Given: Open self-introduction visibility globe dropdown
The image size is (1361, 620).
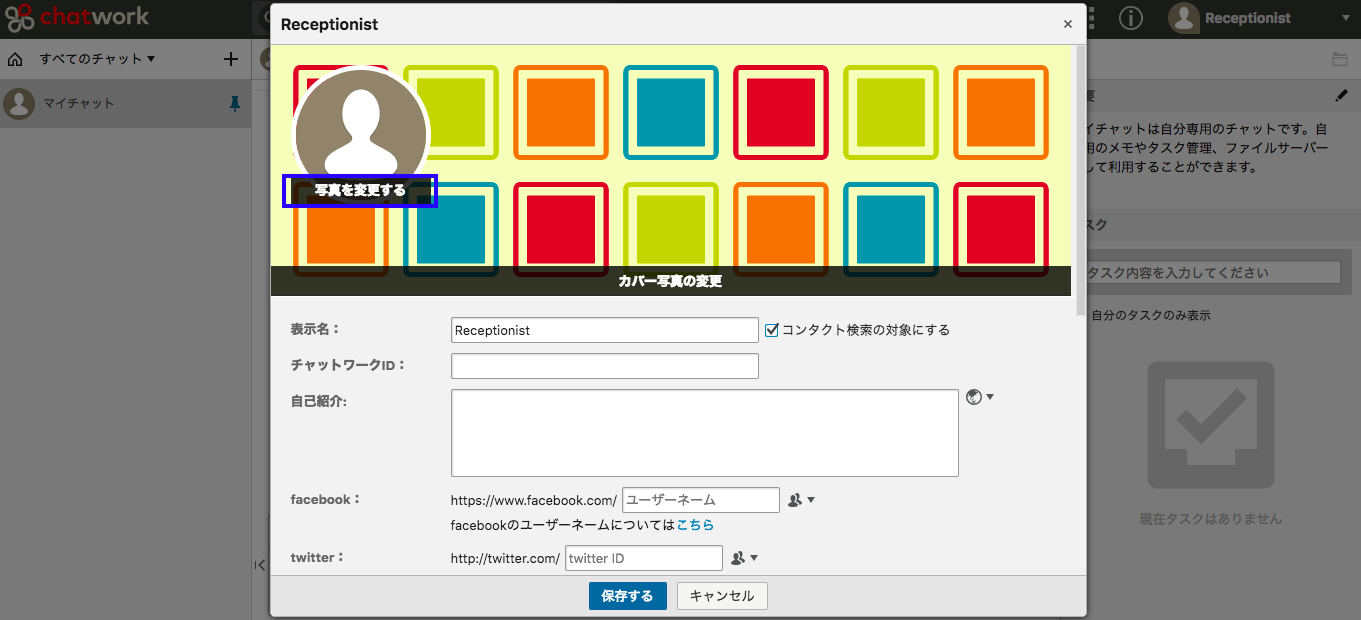Looking at the screenshot, I should coord(979,397).
